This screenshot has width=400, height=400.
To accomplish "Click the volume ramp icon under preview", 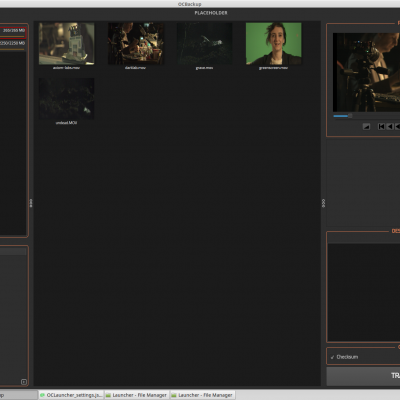I will 366,126.
